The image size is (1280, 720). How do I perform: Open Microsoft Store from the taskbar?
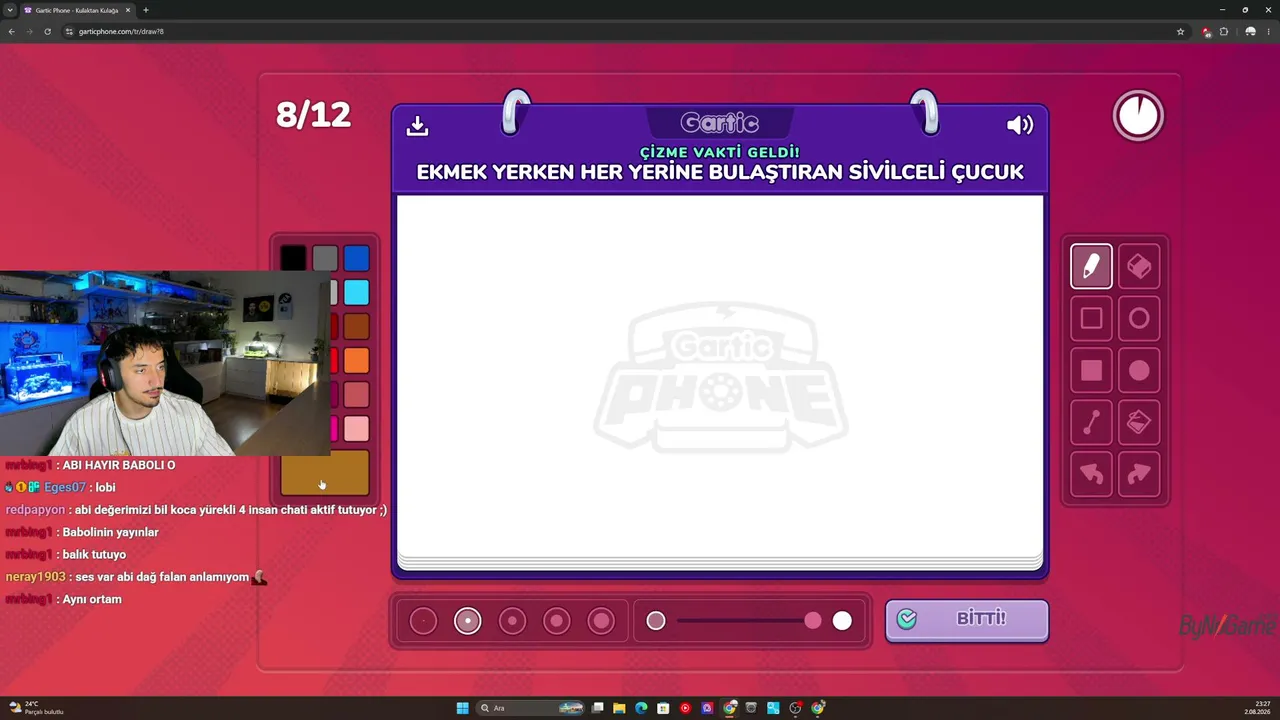(663, 708)
